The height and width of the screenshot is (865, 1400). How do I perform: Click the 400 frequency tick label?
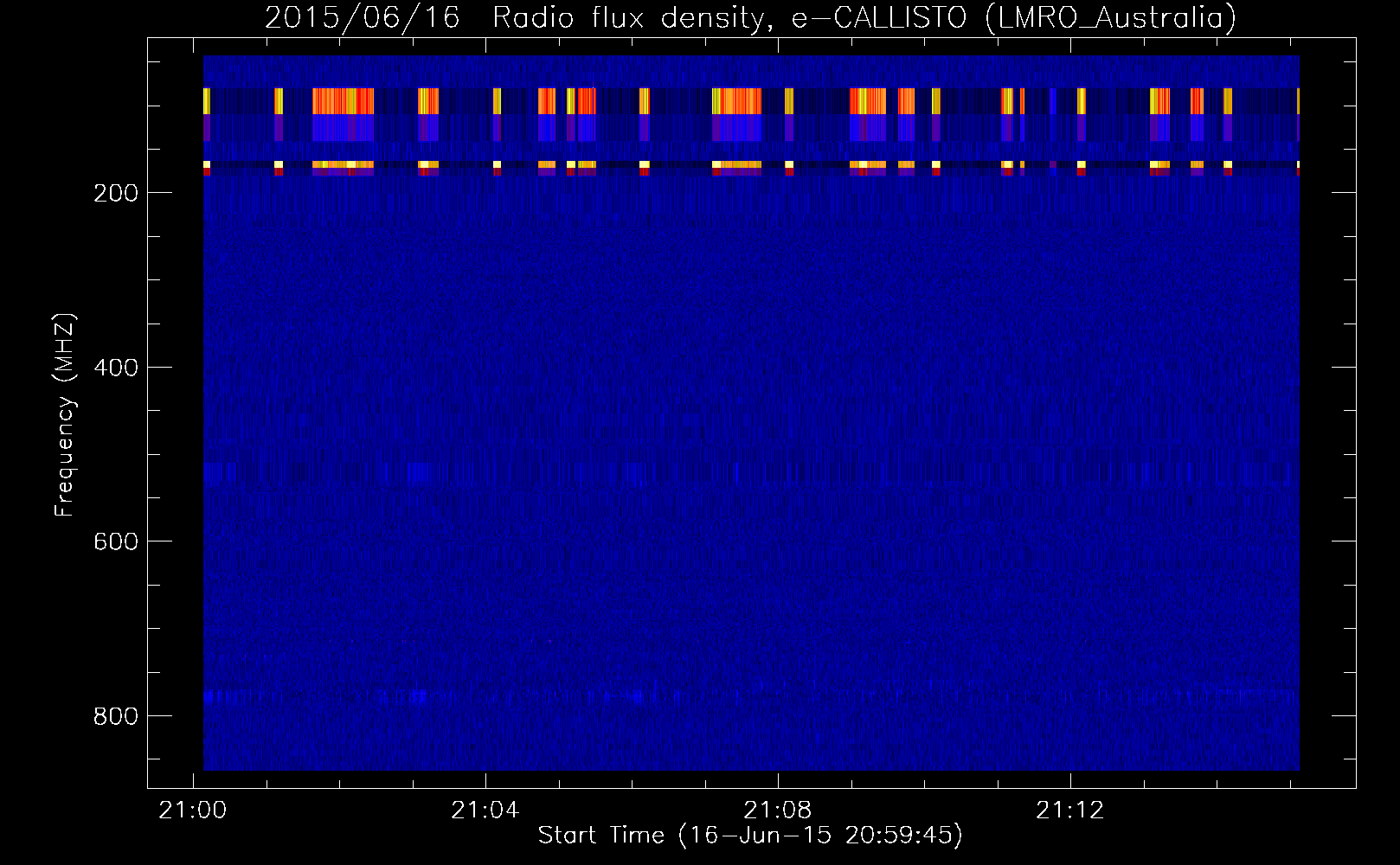pyautogui.click(x=115, y=368)
